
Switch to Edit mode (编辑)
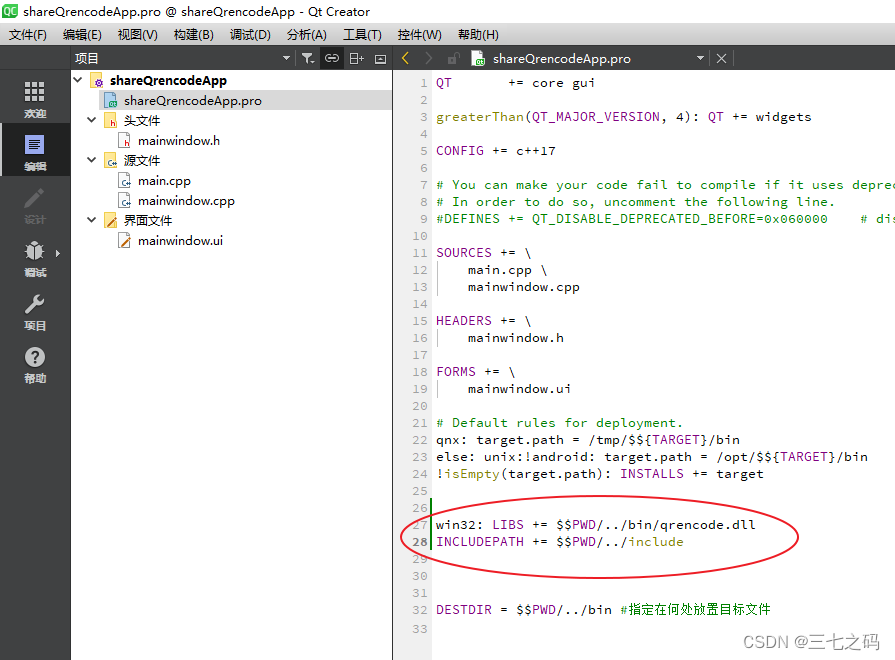pos(34,152)
